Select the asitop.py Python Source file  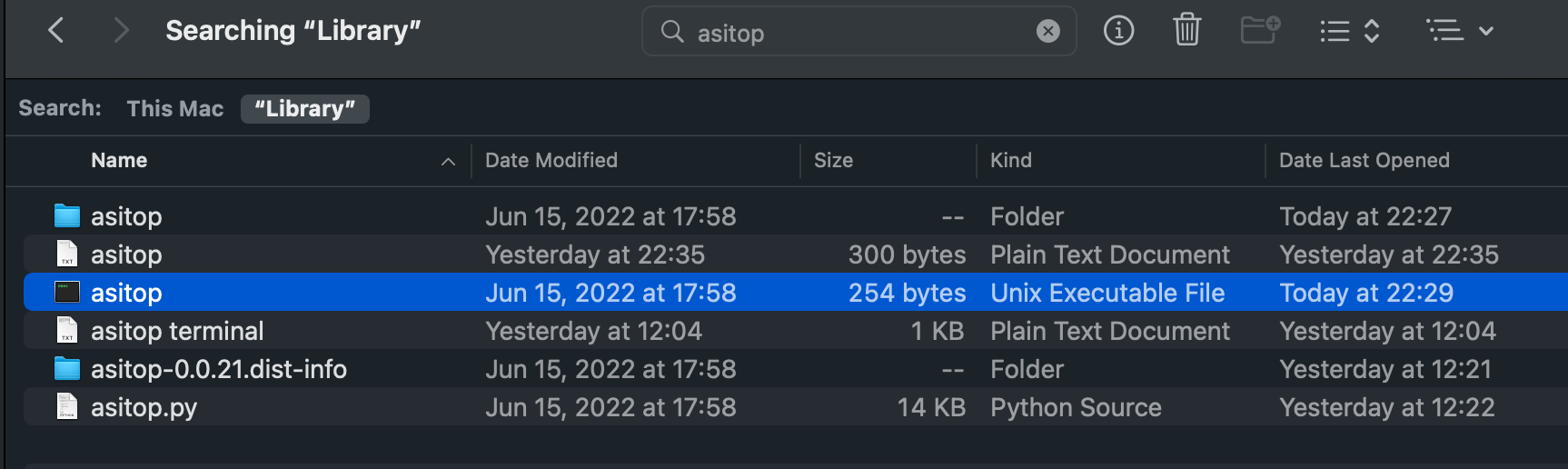point(795,407)
